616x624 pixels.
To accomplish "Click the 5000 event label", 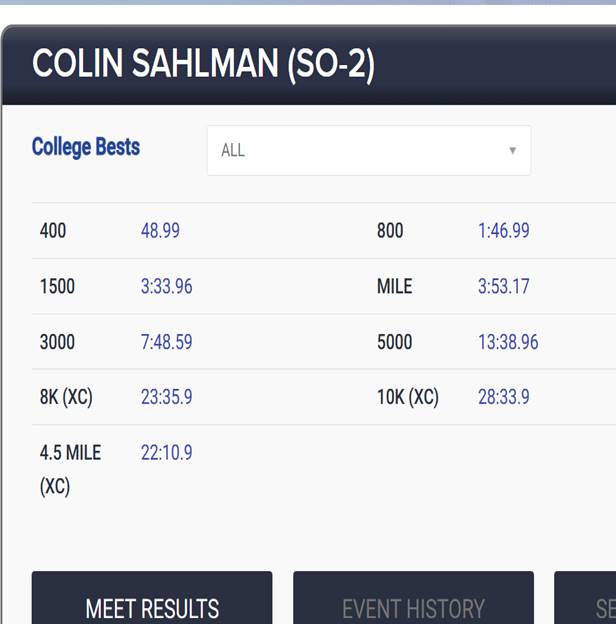I will click(394, 342).
